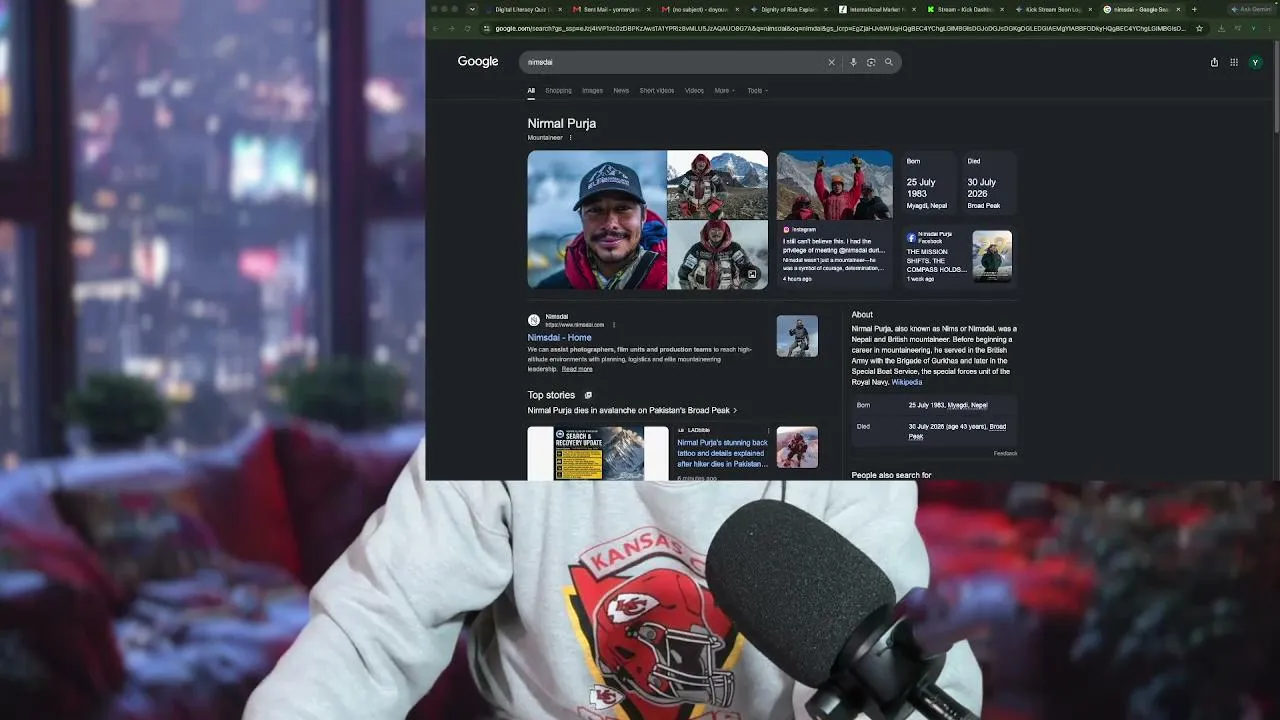Viewport: 1280px width, 720px height.
Task: Open the Ask Gemini button
Action: [1251, 9]
